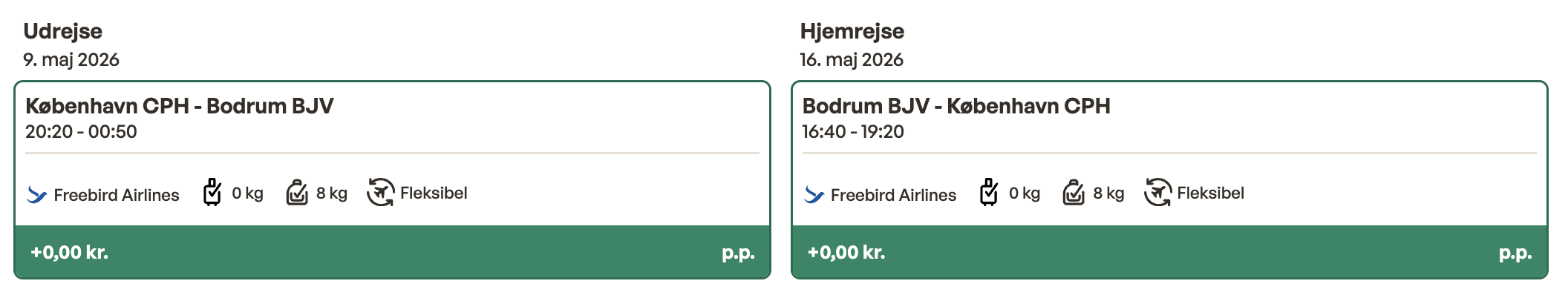Screen dimensions: 1568x298
Task: Click the Freebird Airlines logo on the return flight
Action: (814, 195)
